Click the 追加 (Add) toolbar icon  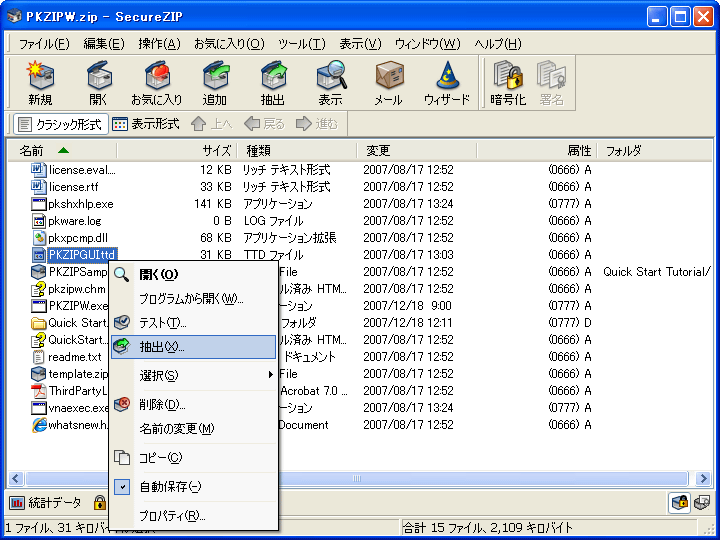215,75
